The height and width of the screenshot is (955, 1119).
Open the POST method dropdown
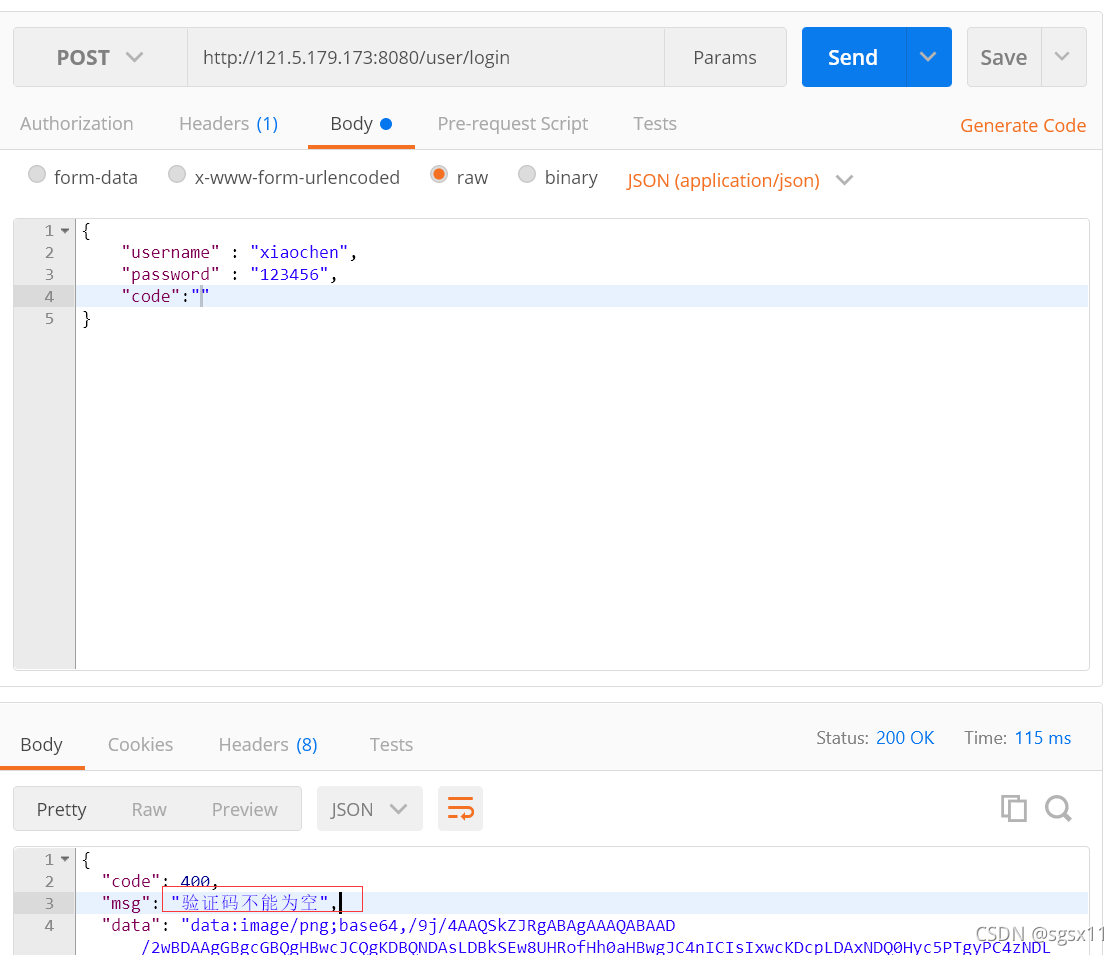pyautogui.click(x=101, y=57)
